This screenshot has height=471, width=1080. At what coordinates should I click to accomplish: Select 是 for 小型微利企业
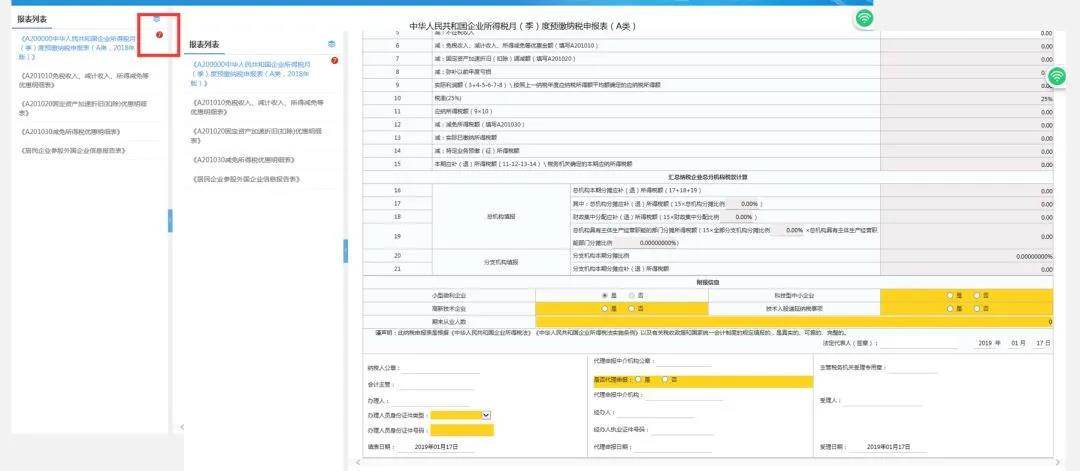coord(604,296)
